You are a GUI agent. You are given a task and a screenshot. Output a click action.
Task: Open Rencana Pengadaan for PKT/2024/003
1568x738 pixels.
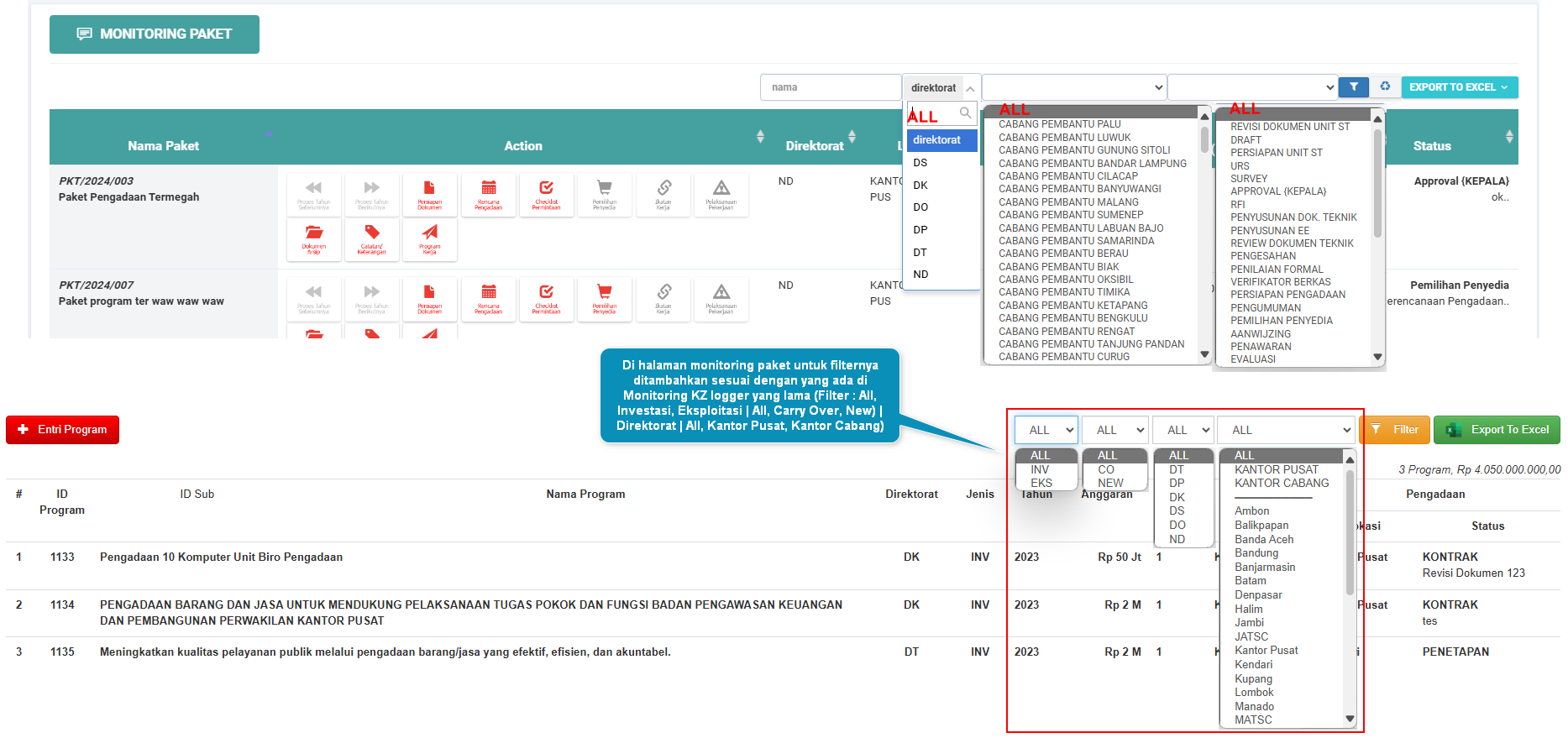[x=488, y=195]
